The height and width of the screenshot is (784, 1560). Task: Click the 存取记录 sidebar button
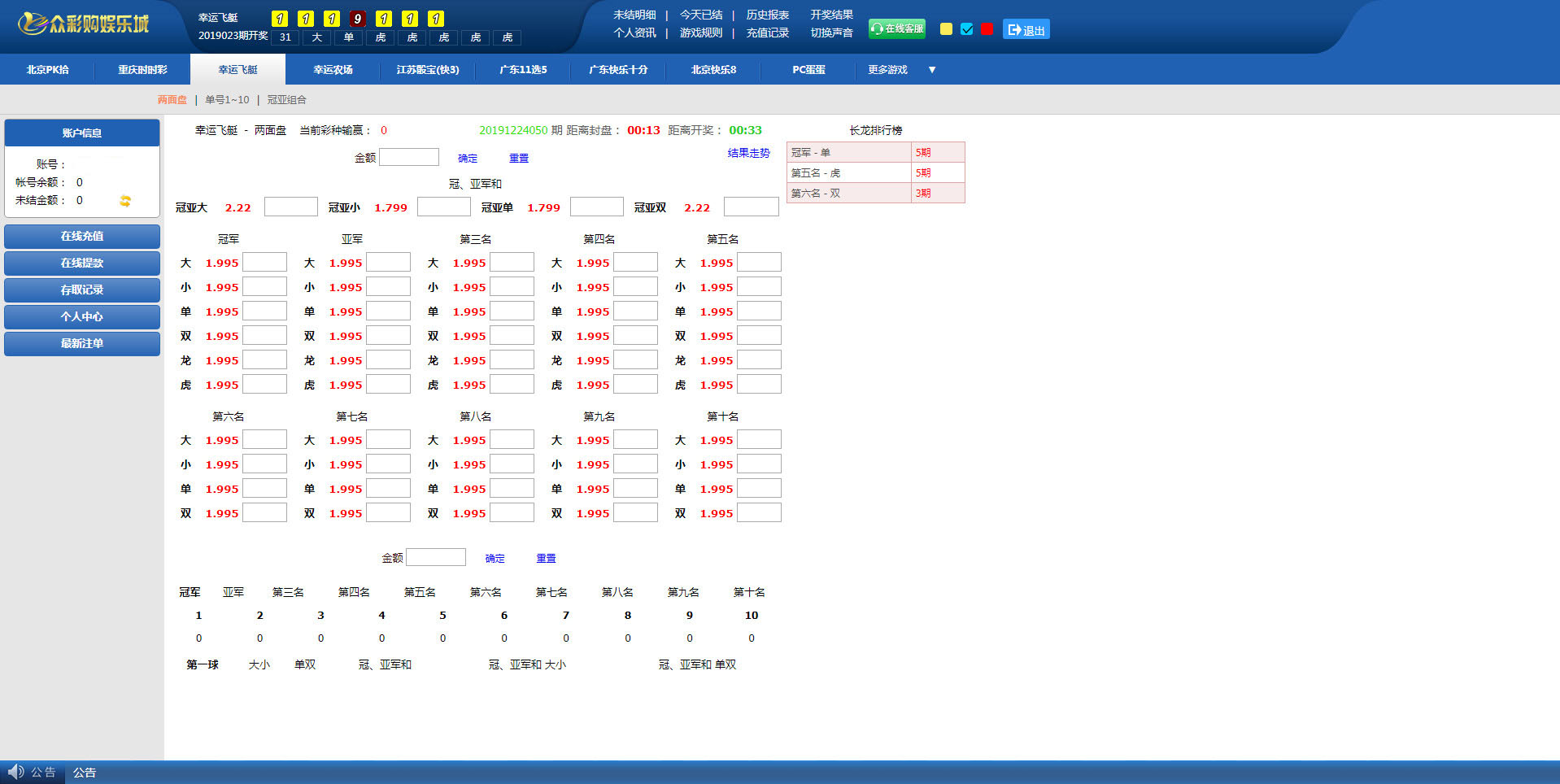(x=82, y=290)
